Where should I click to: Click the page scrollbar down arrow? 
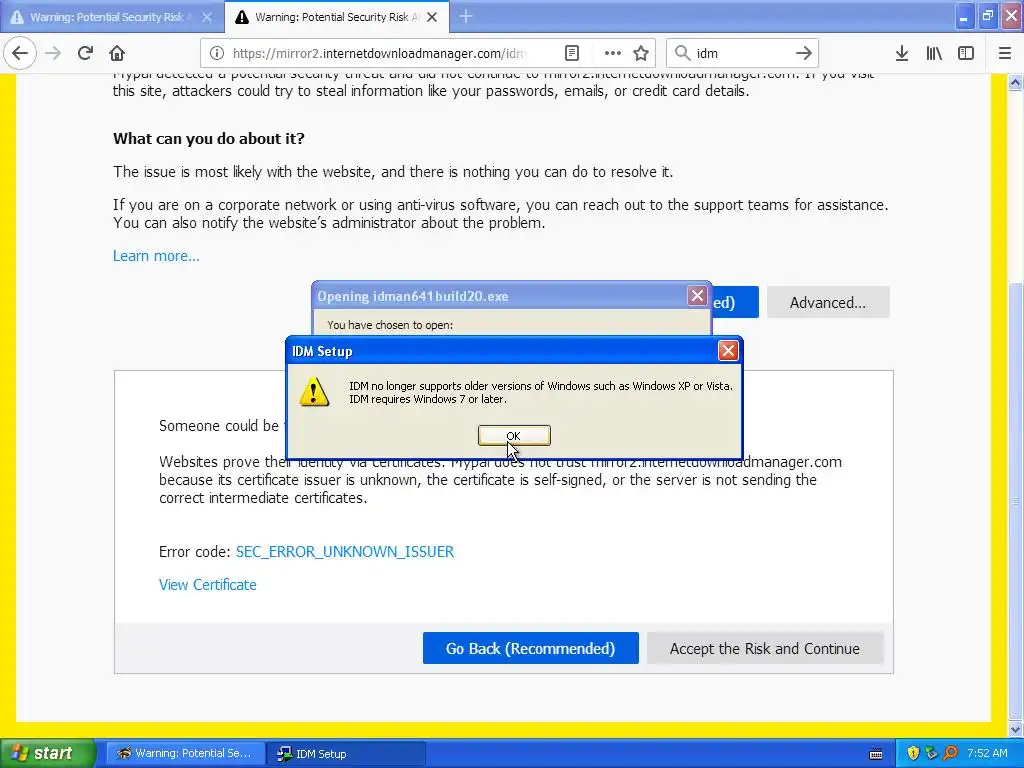tap(1016, 728)
